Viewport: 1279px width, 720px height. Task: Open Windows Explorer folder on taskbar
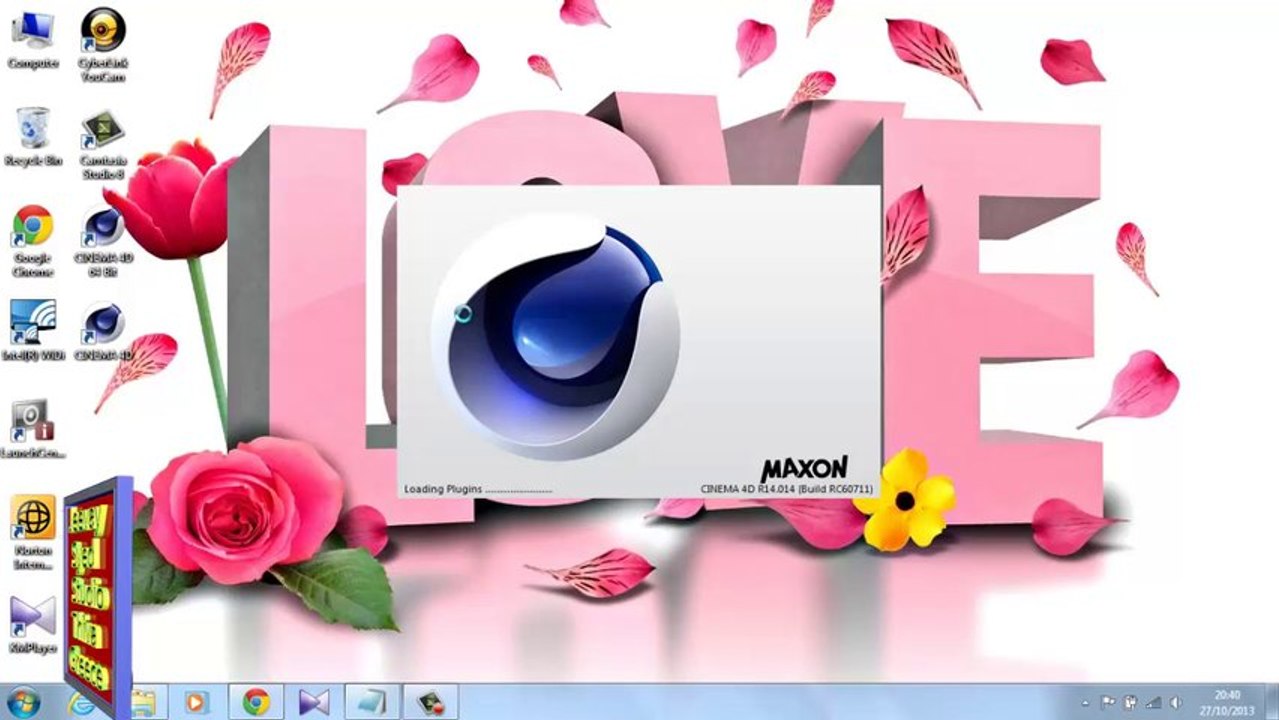click(145, 702)
